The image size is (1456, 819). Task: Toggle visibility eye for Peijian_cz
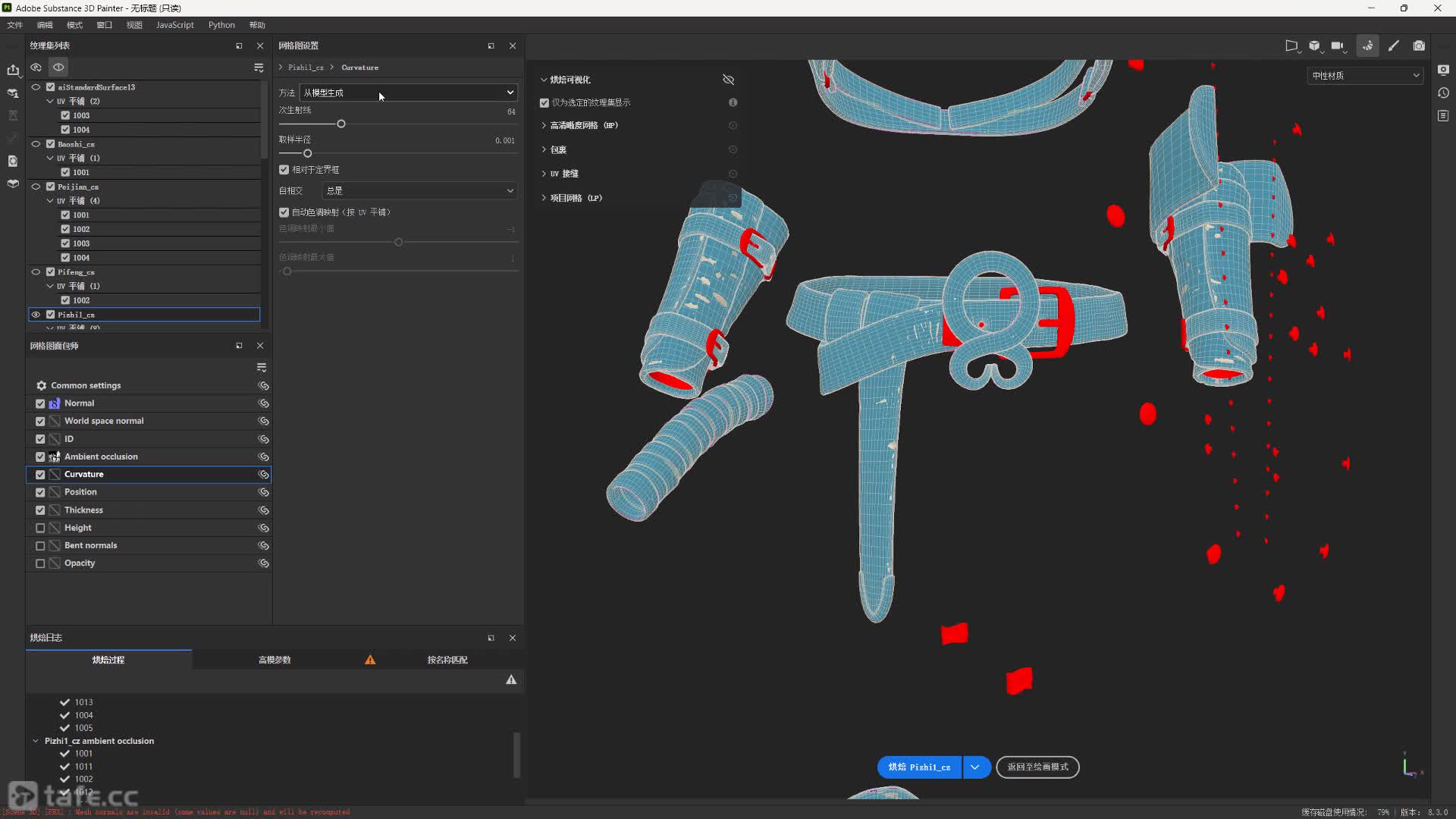point(36,187)
